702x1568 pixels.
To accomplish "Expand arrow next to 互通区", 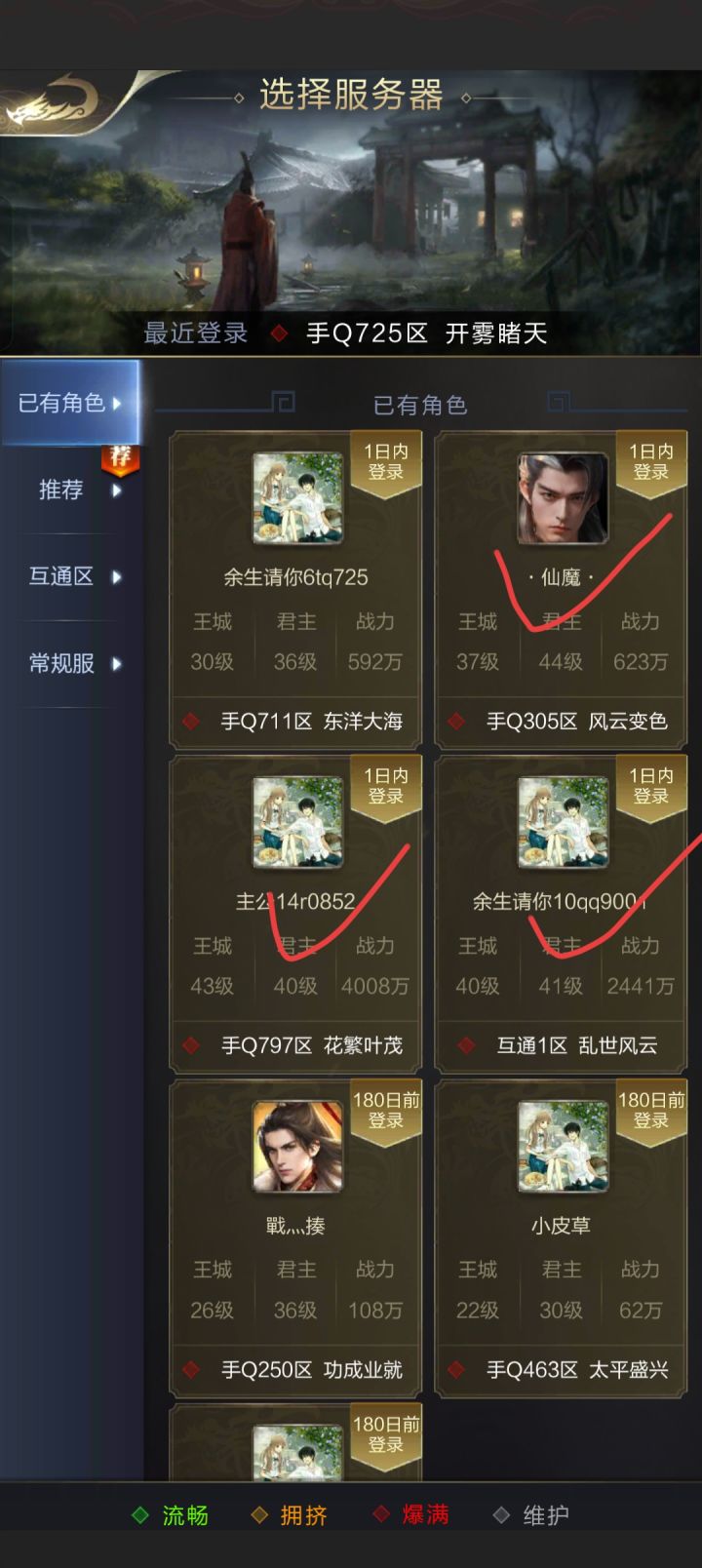I will [x=116, y=577].
